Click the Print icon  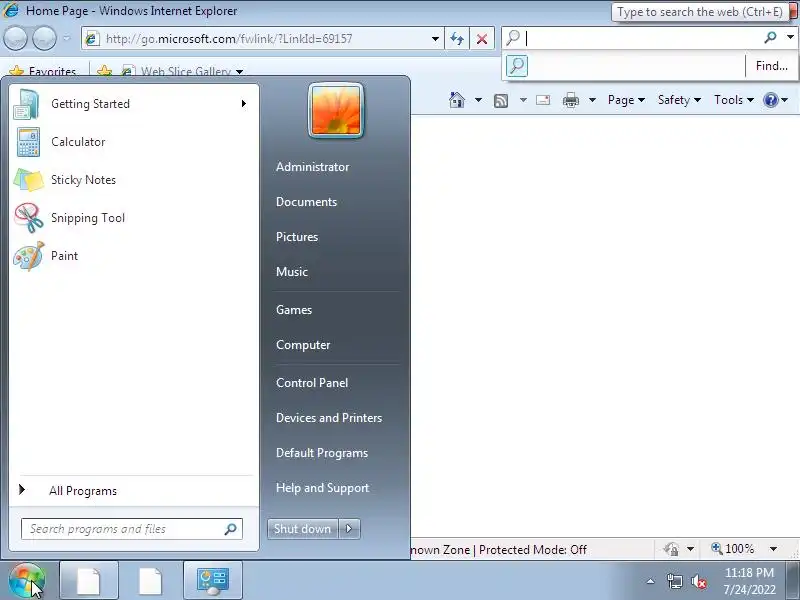coord(570,101)
